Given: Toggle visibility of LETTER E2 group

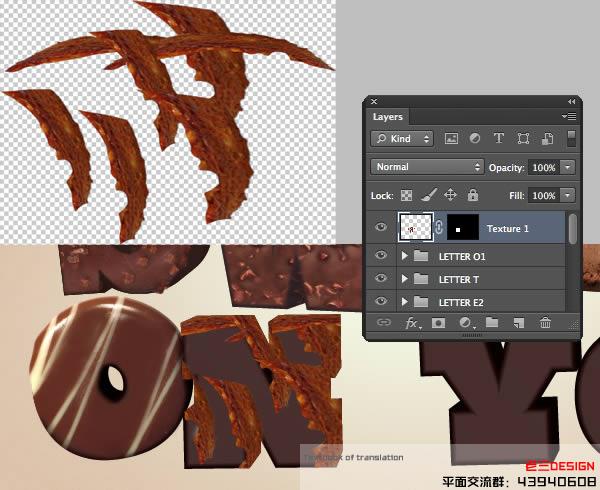Looking at the screenshot, I should tap(380, 302).
